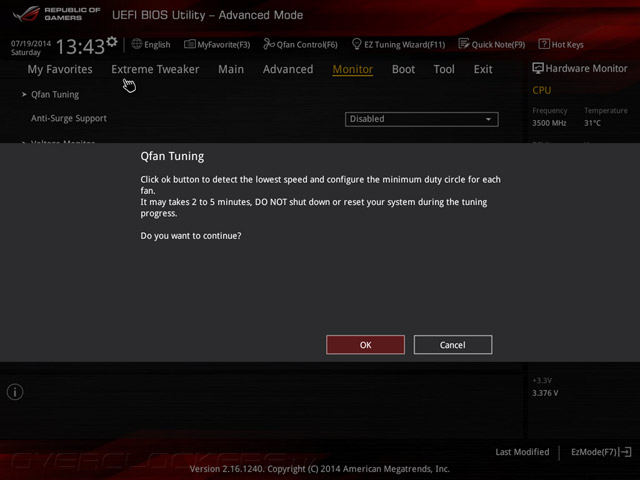This screenshot has width=640, height=480.
Task: Click the 3.376 V voltage reading
Action: [x=545, y=393]
